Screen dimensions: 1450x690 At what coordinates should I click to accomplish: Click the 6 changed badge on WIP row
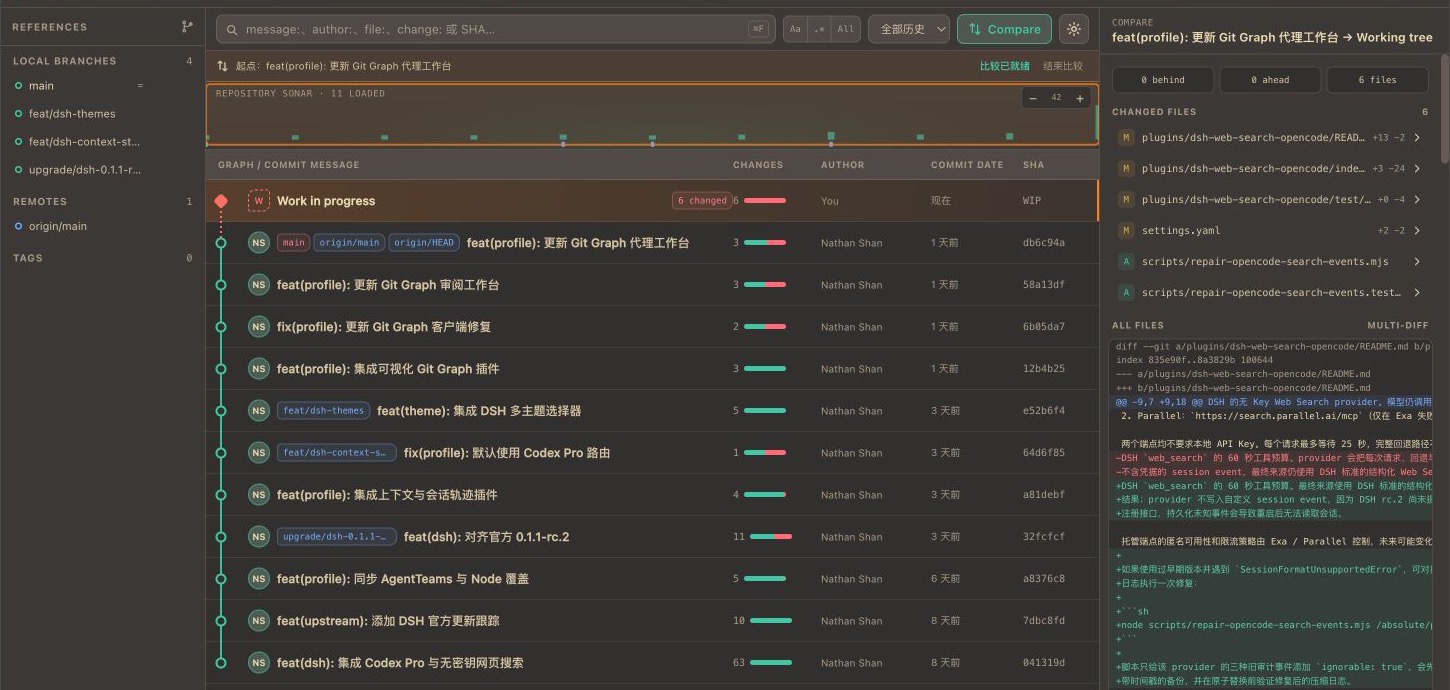[x=701, y=201]
